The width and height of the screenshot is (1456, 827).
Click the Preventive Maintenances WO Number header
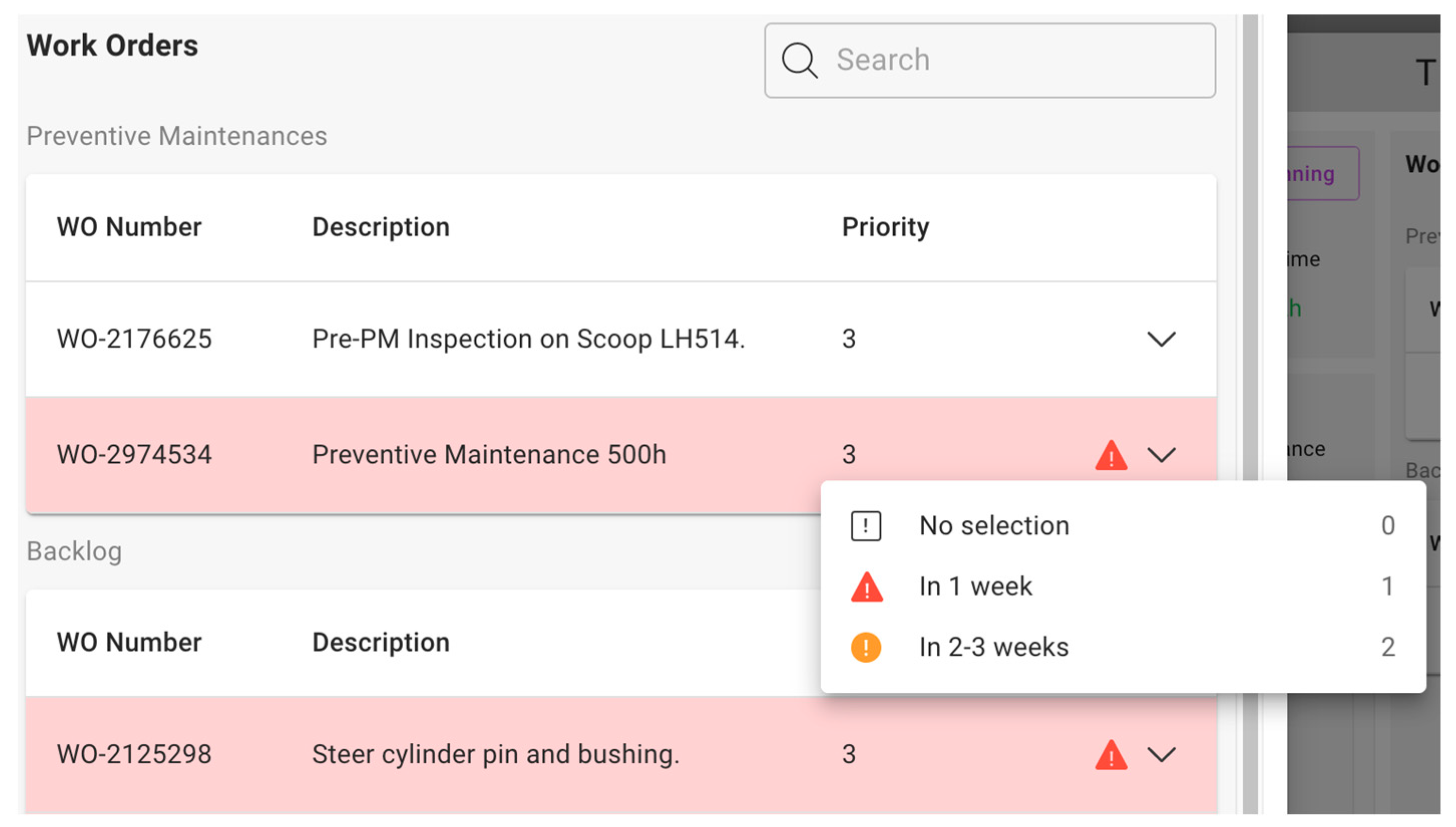(x=129, y=227)
